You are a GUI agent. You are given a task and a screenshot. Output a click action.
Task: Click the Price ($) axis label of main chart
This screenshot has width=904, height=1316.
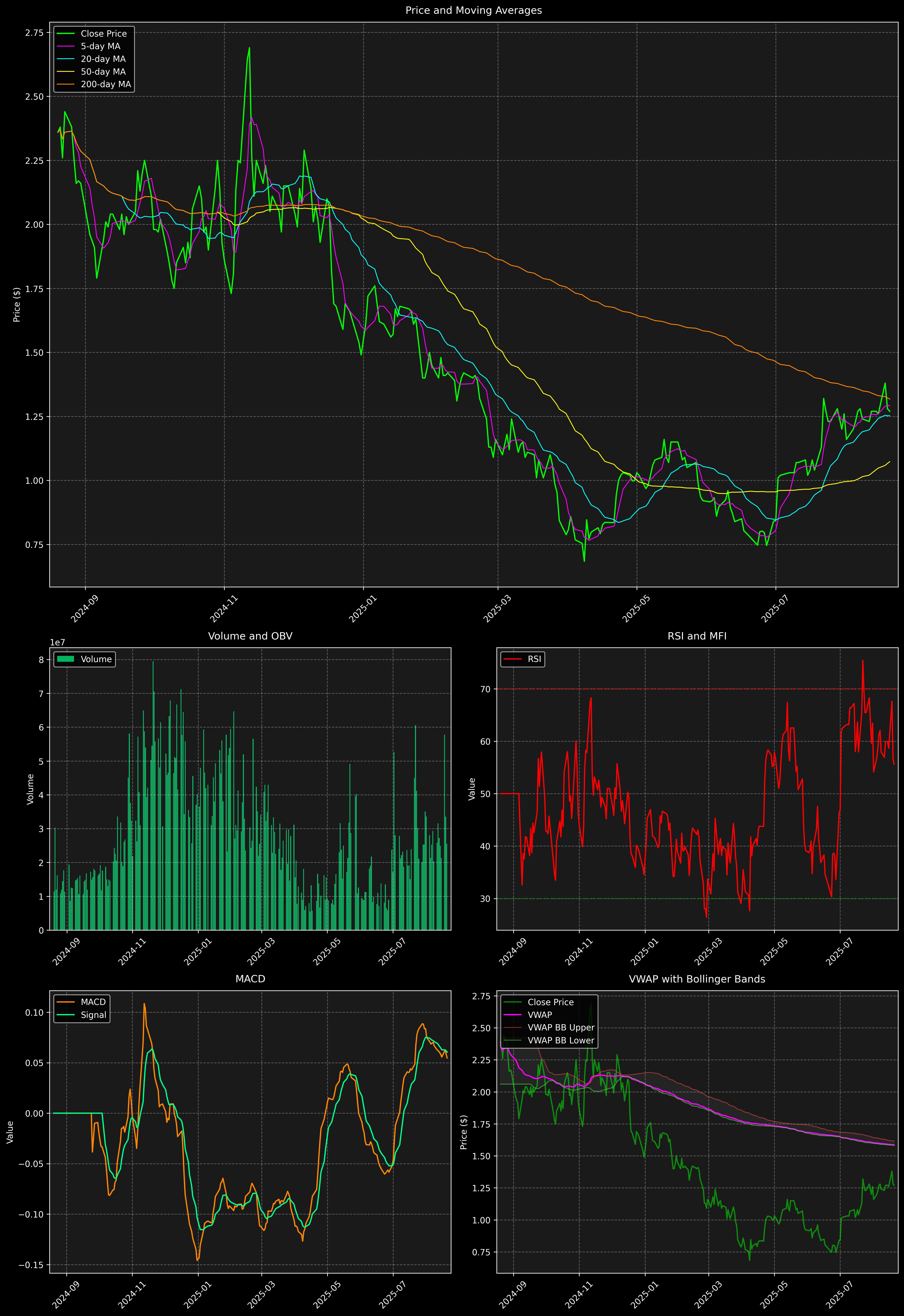click(x=17, y=305)
